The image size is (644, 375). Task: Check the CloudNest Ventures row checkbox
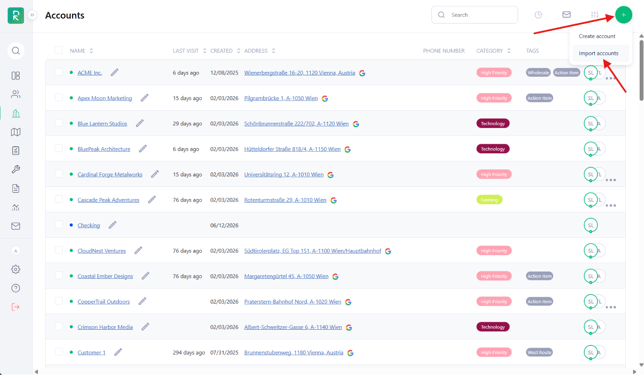(59, 250)
